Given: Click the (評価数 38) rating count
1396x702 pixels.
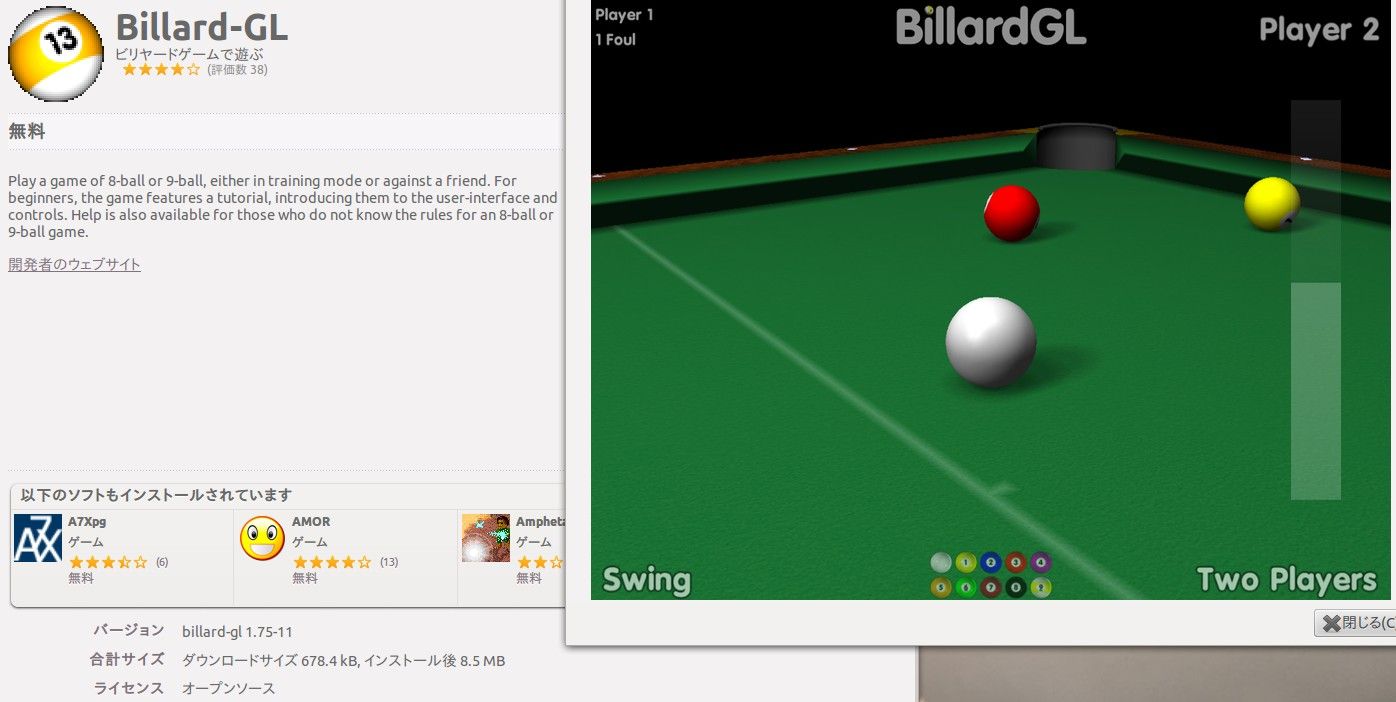Looking at the screenshot, I should point(237,70).
